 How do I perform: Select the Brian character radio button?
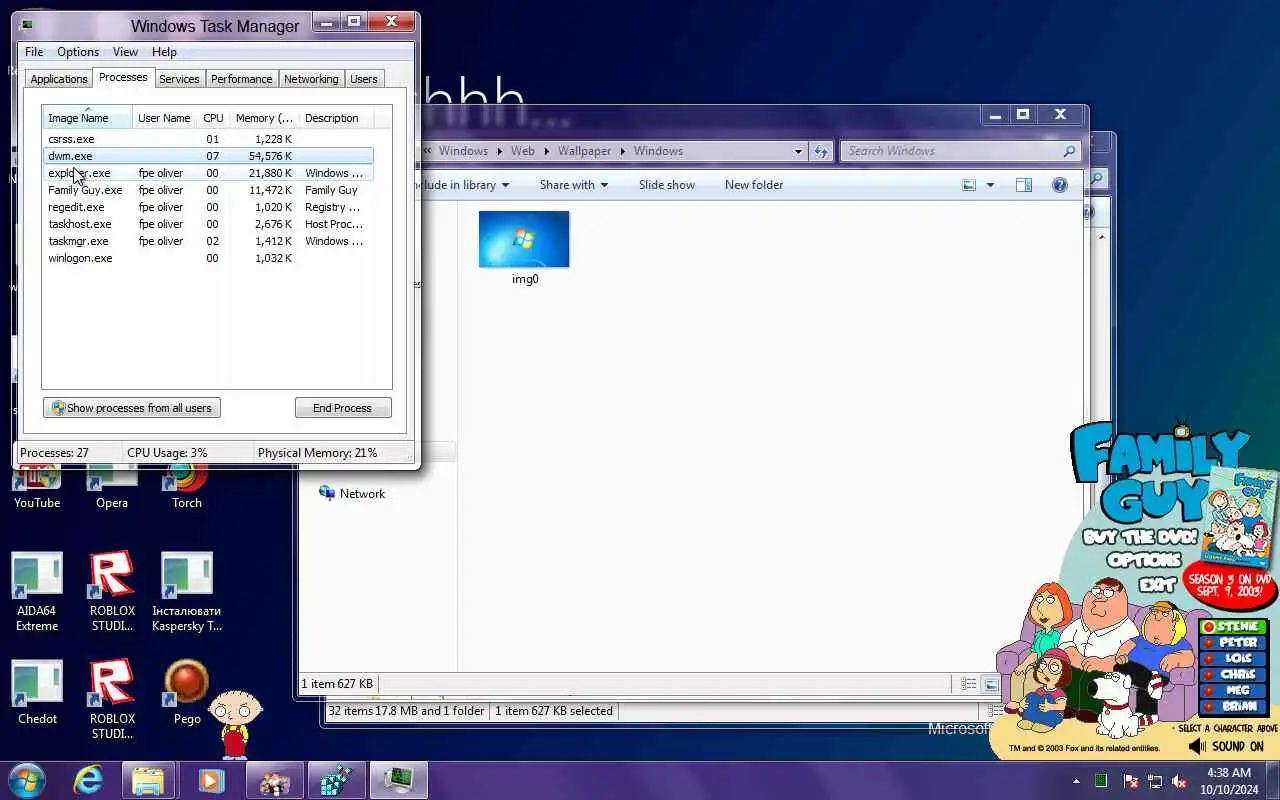pyautogui.click(x=1208, y=707)
